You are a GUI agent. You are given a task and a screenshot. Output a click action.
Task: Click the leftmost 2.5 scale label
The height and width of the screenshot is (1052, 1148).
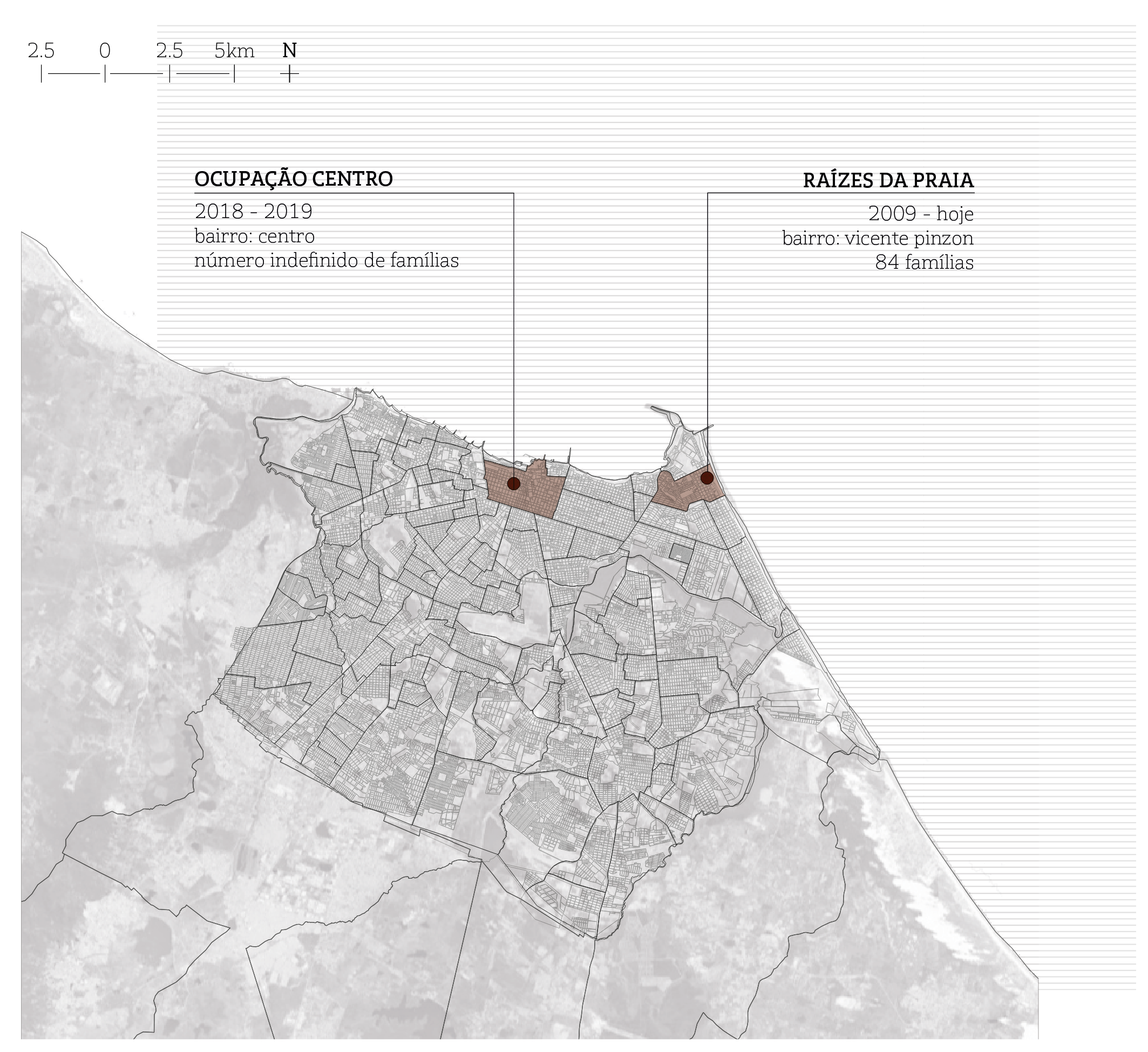[41, 51]
